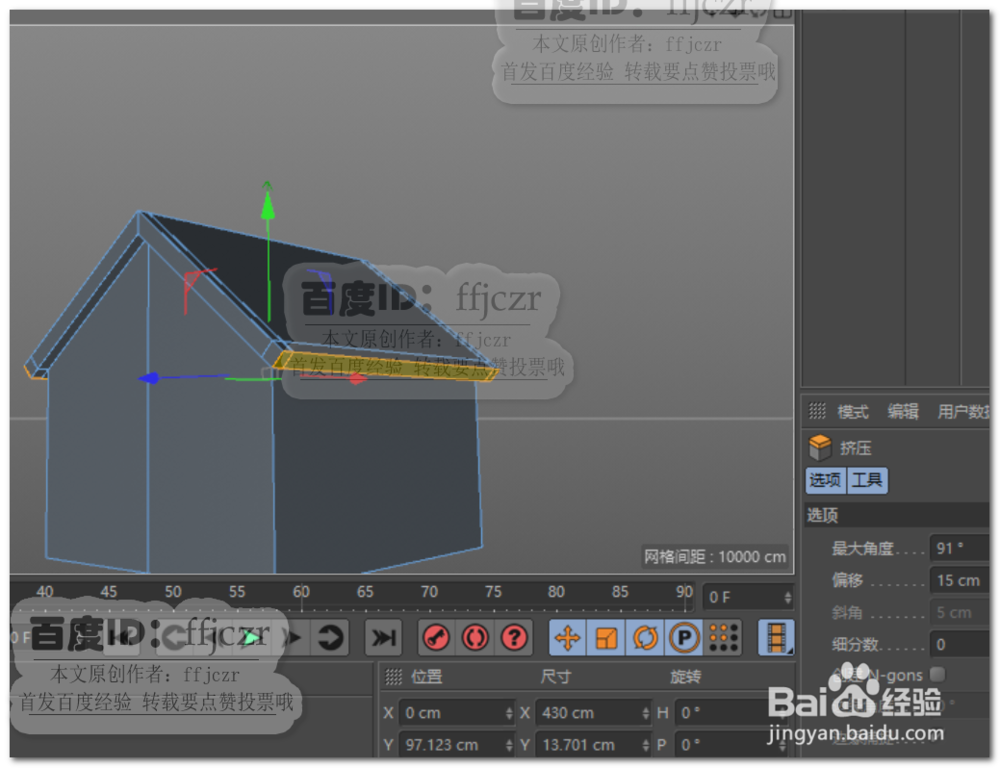Click the 偏移 field showing 15 cm
Screen dimensions: 1000x768
[959, 580]
